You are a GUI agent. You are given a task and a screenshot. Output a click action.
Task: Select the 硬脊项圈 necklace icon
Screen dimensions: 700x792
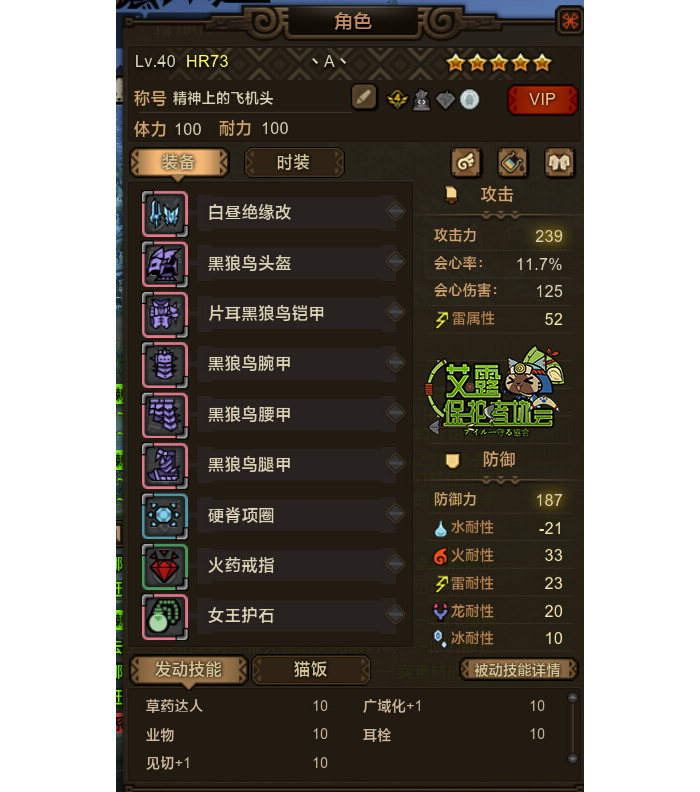tap(165, 516)
